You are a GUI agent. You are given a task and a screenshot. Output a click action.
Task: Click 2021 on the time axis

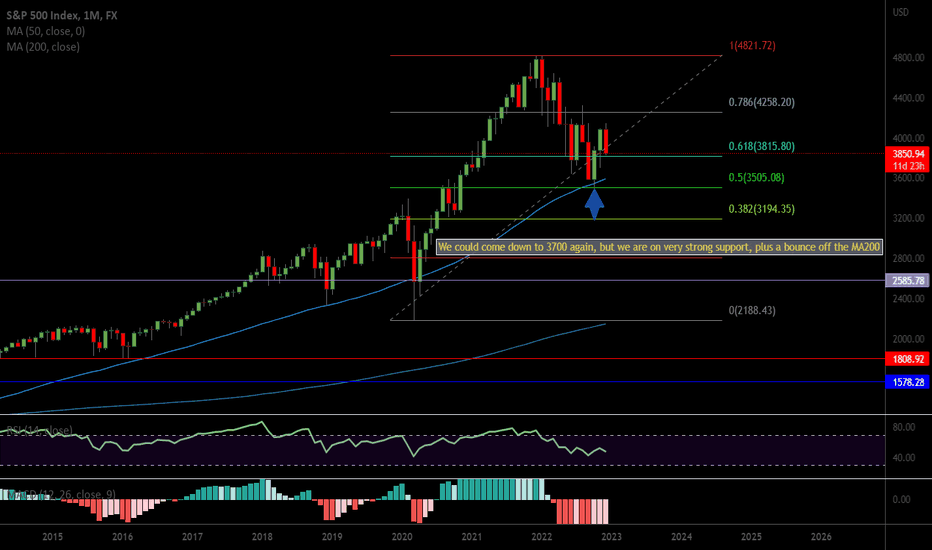point(472,537)
